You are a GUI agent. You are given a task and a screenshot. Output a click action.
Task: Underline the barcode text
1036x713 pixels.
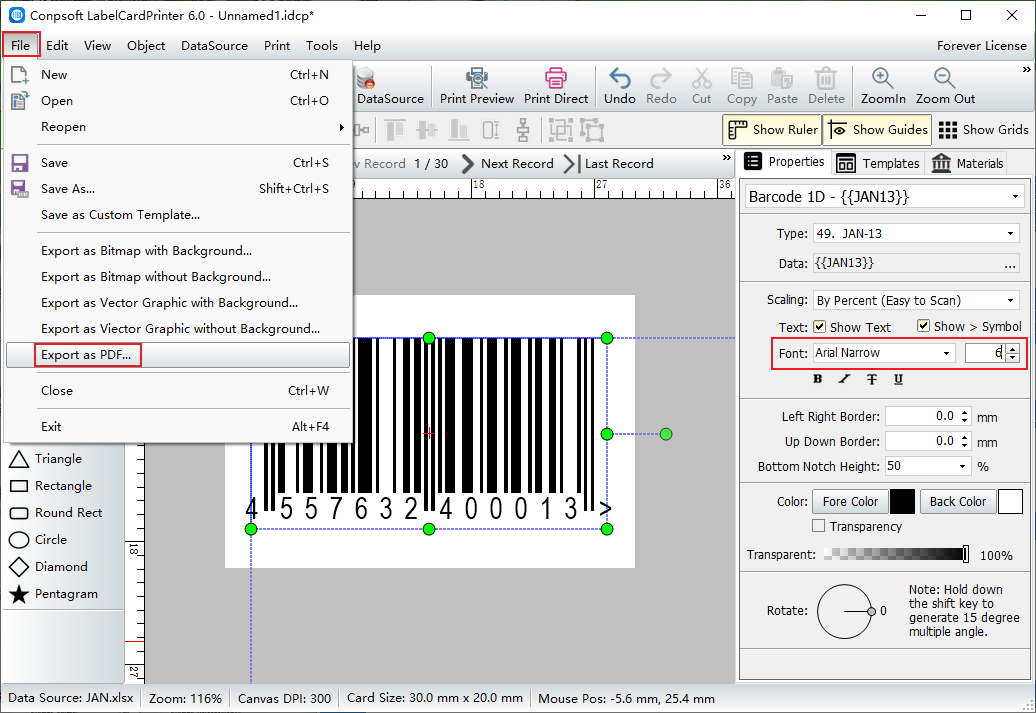coord(898,379)
